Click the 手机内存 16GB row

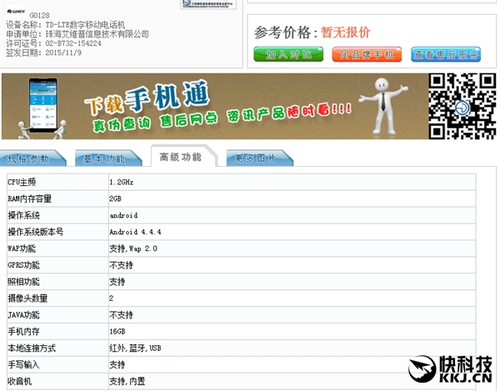coord(241,332)
